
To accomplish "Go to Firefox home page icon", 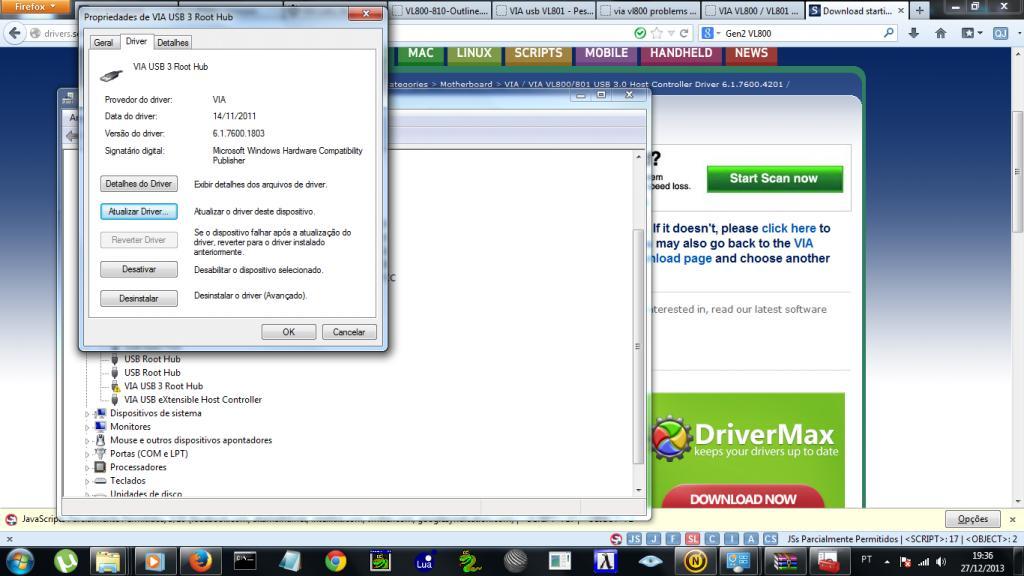I will [x=940, y=33].
